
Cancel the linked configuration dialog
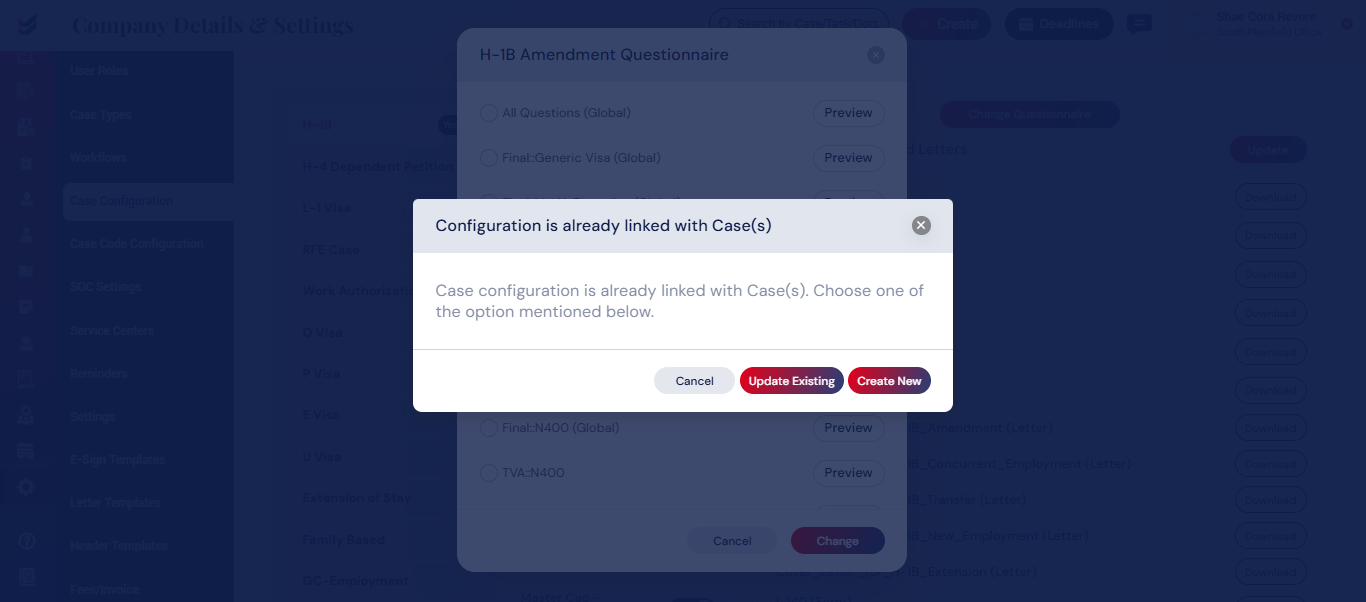click(x=695, y=381)
